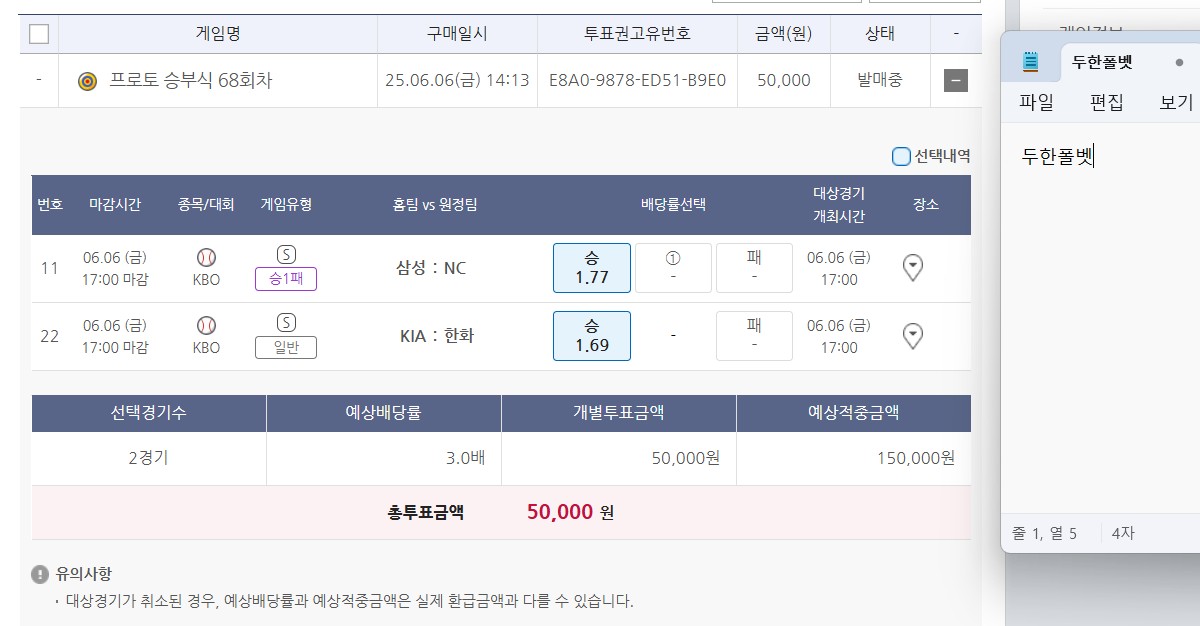The width and height of the screenshot is (1200, 626).
Task: Click the baseball icon for 삼성 vs NC
Action: click(x=206, y=257)
